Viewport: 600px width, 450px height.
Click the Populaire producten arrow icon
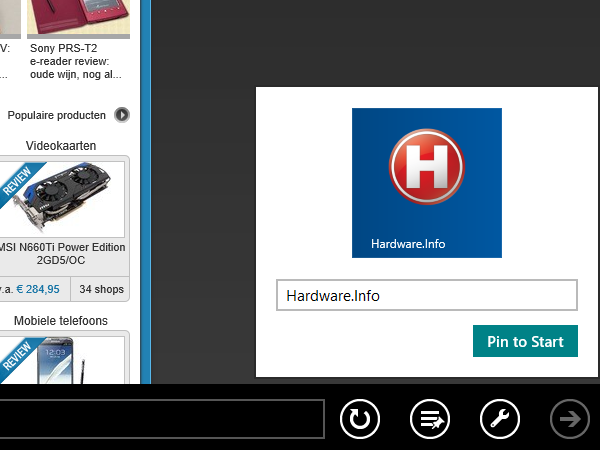click(x=122, y=115)
